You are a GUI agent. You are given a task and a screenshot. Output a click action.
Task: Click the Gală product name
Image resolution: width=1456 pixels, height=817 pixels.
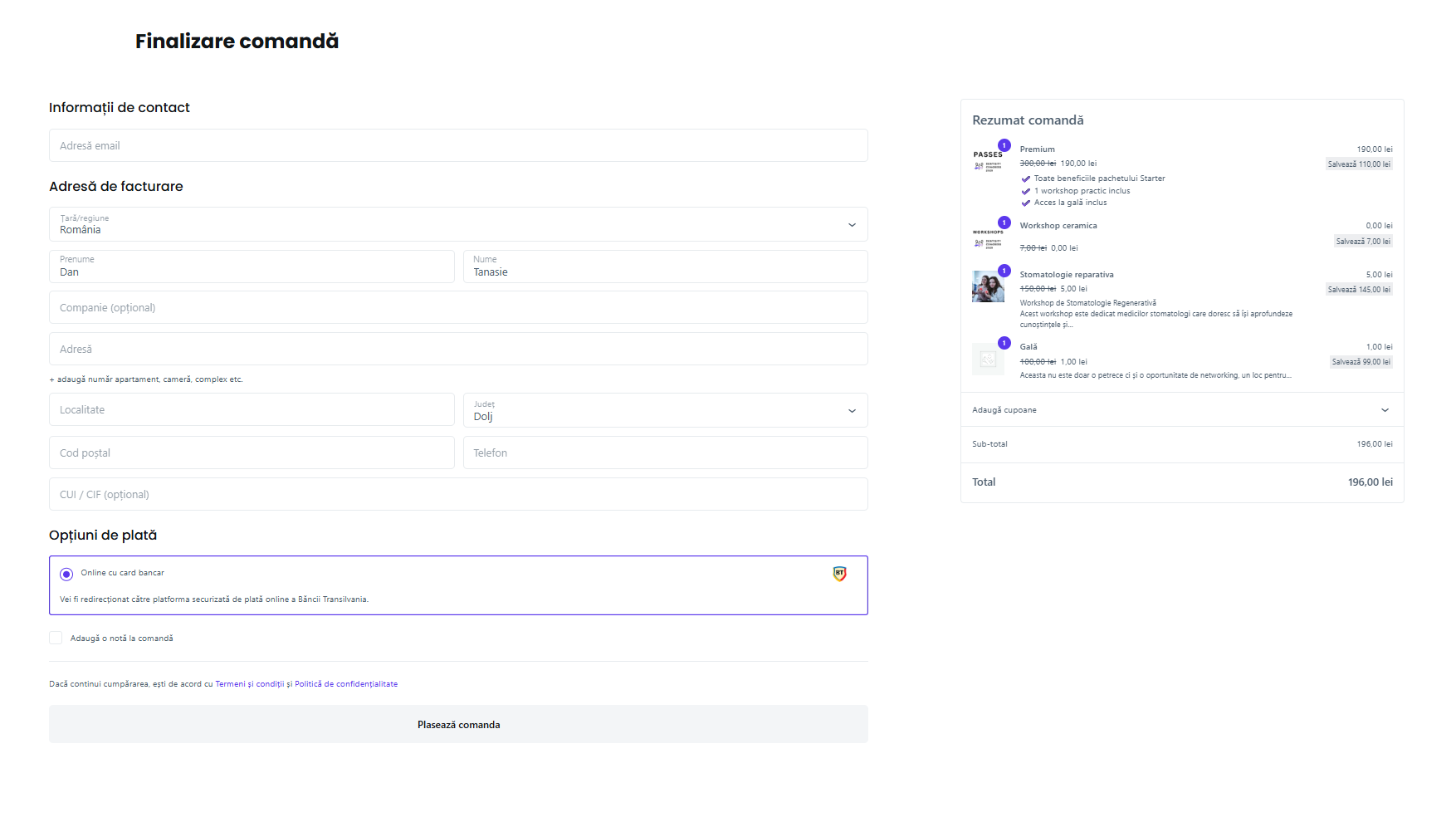[x=1028, y=347]
